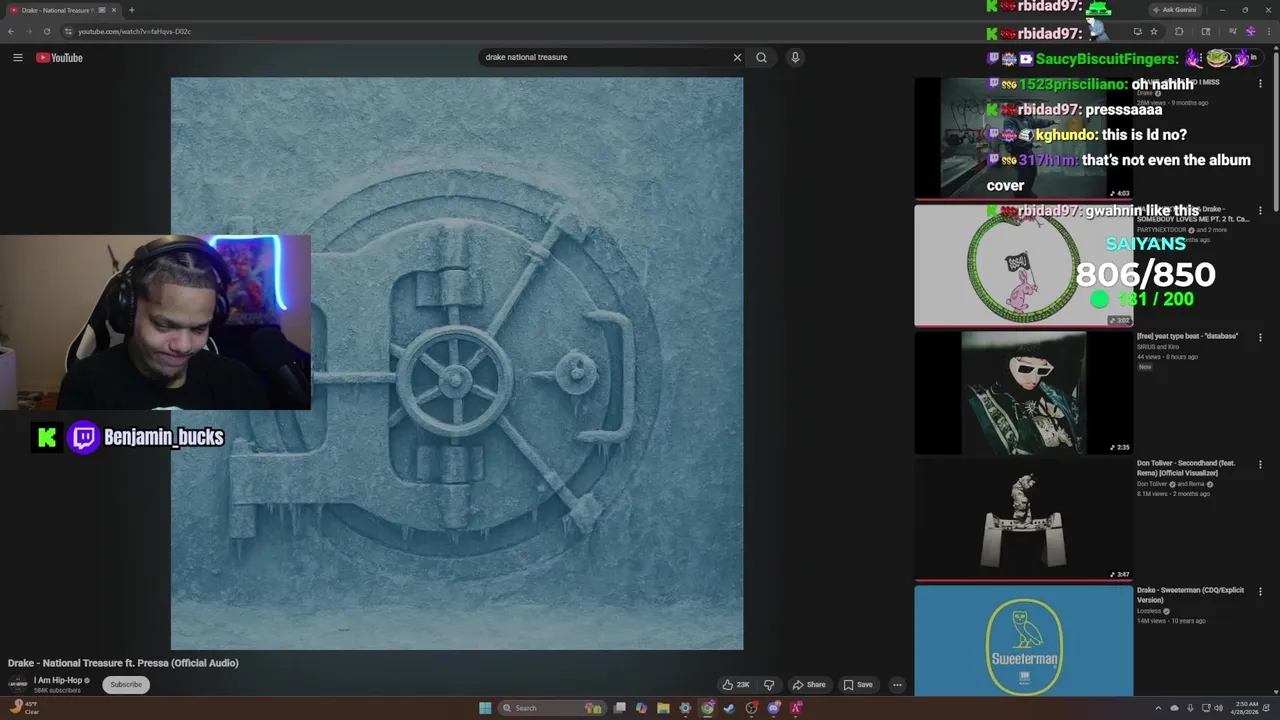Reload the YouTube page

tap(46, 31)
